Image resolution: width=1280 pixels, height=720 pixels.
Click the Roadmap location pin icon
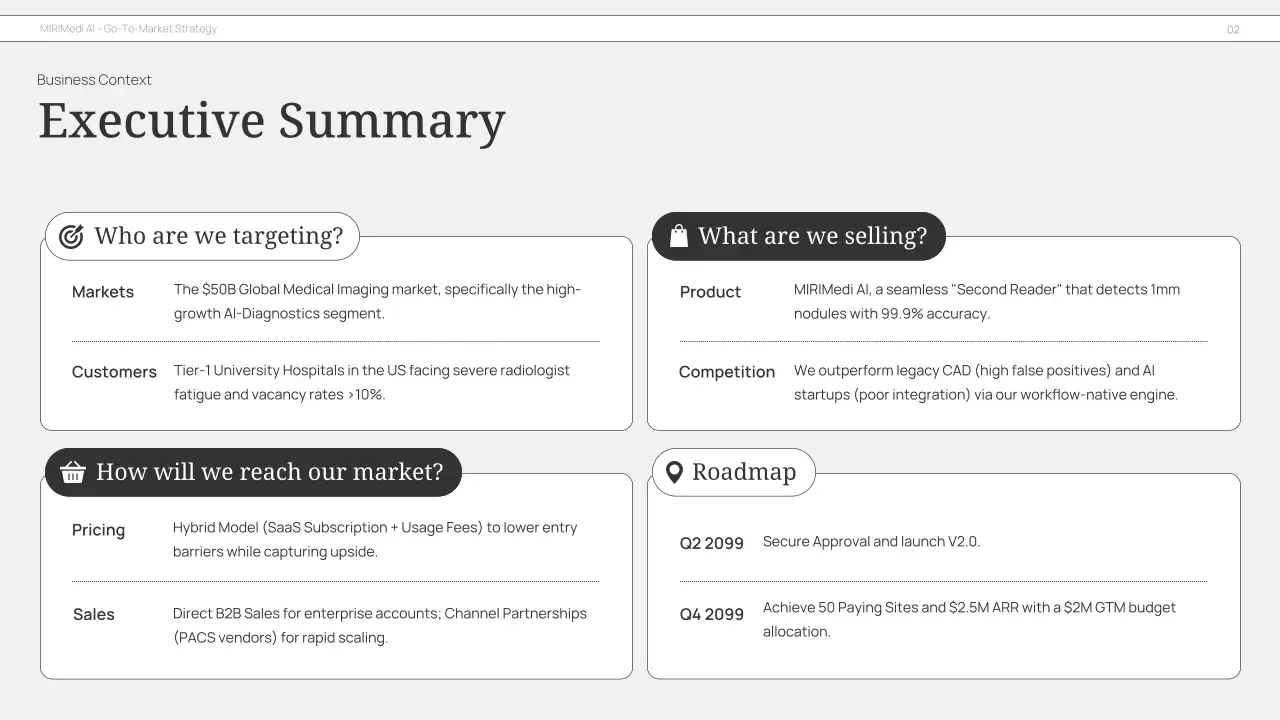pos(675,472)
